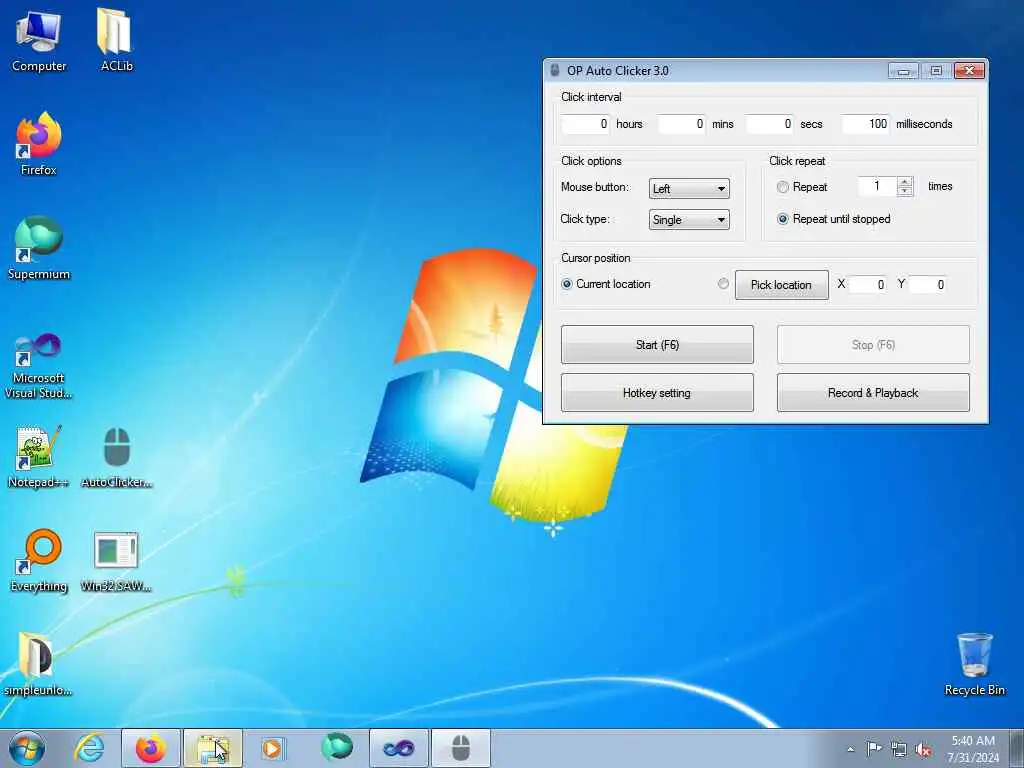Decrease repeat times with down arrow

pyautogui.click(x=904, y=191)
